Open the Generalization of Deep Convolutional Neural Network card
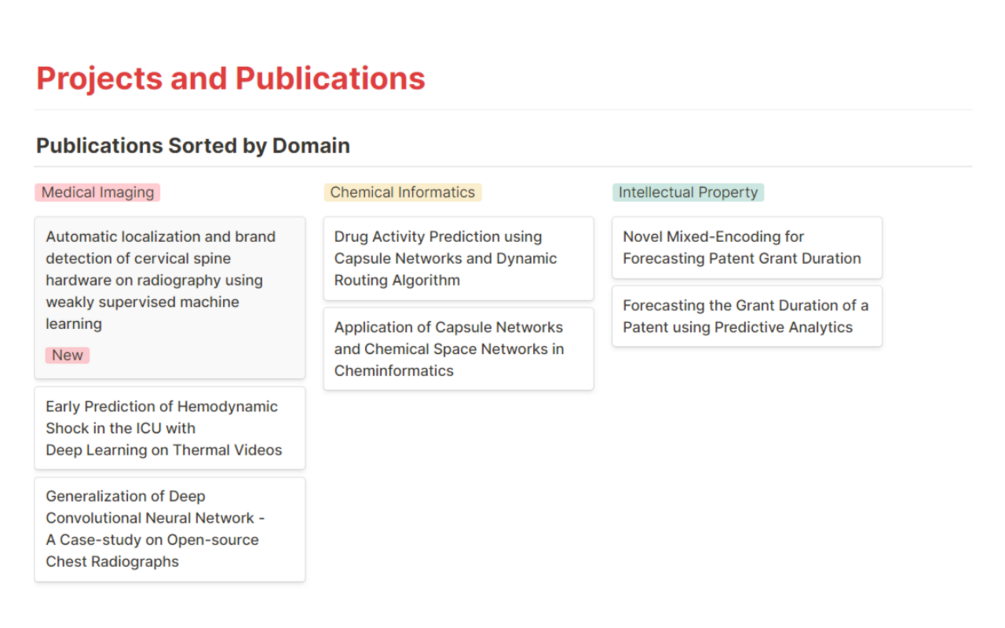This screenshot has height=628, width=1005. pos(170,529)
